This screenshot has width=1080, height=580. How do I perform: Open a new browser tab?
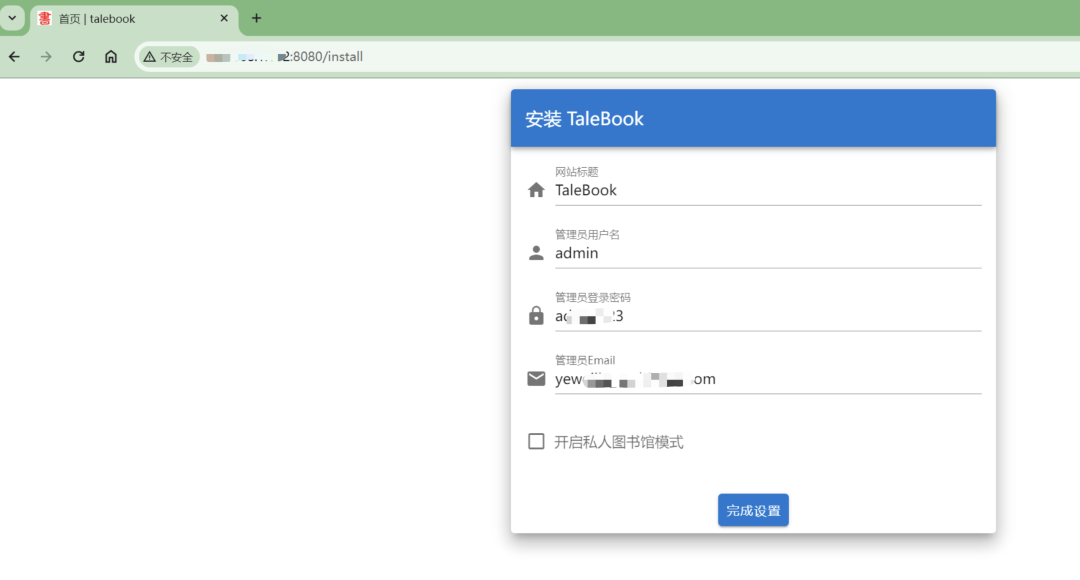coord(256,19)
